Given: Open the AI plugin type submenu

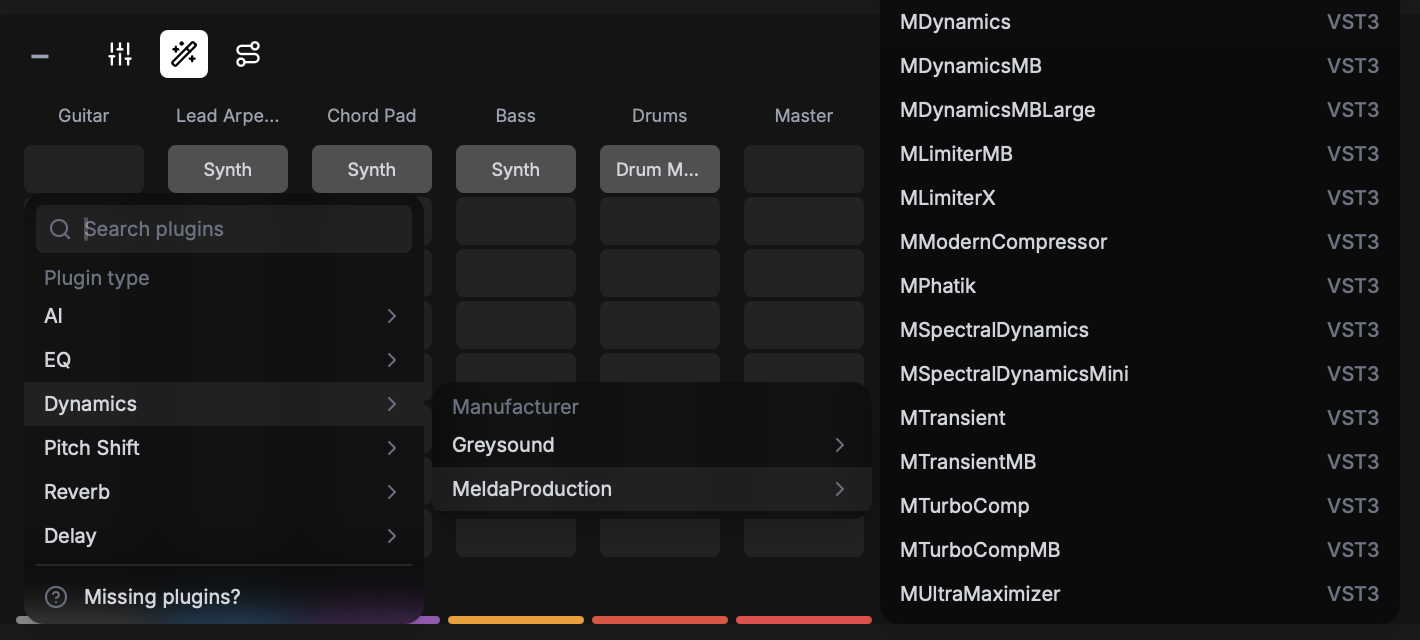Looking at the screenshot, I should [224, 316].
